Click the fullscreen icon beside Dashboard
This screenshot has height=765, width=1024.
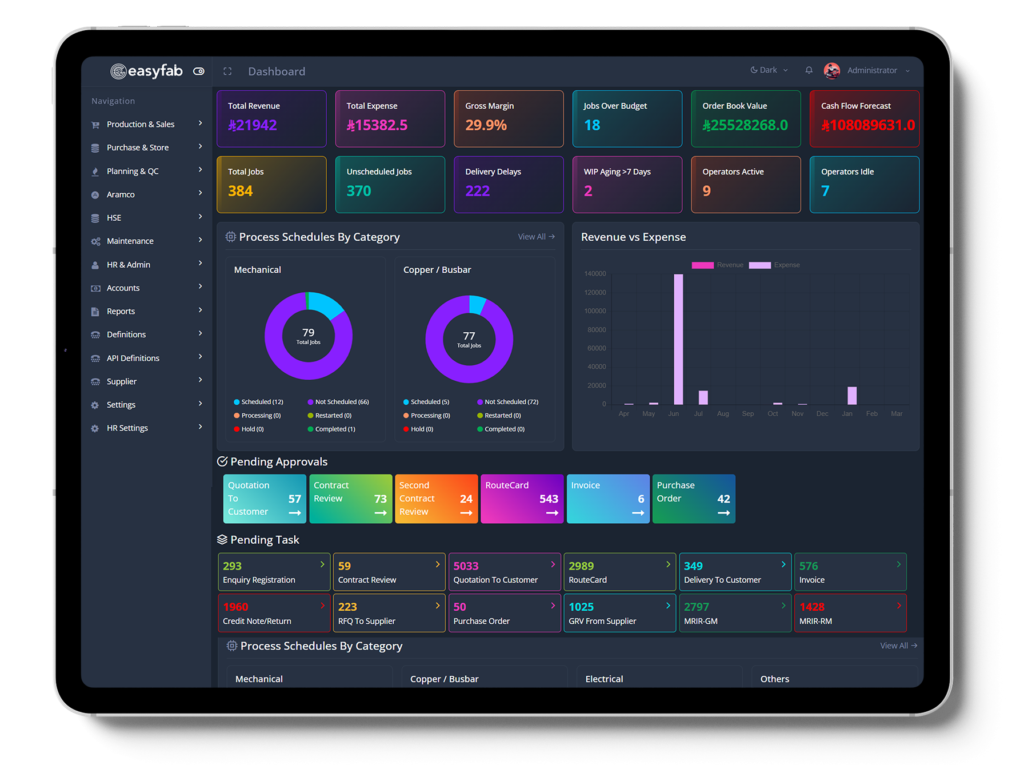point(227,71)
